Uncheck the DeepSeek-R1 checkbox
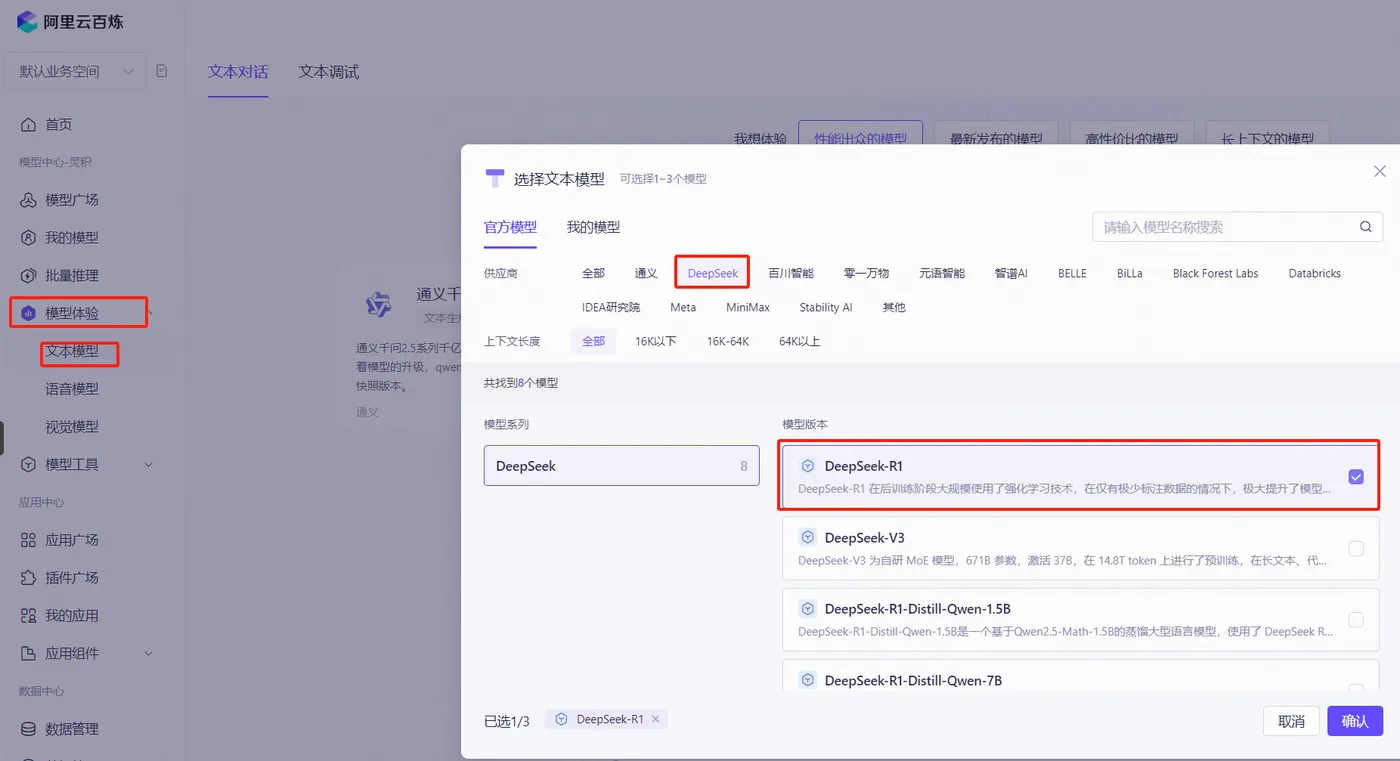Image resolution: width=1400 pixels, height=761 pixels. click(1356, 477)
